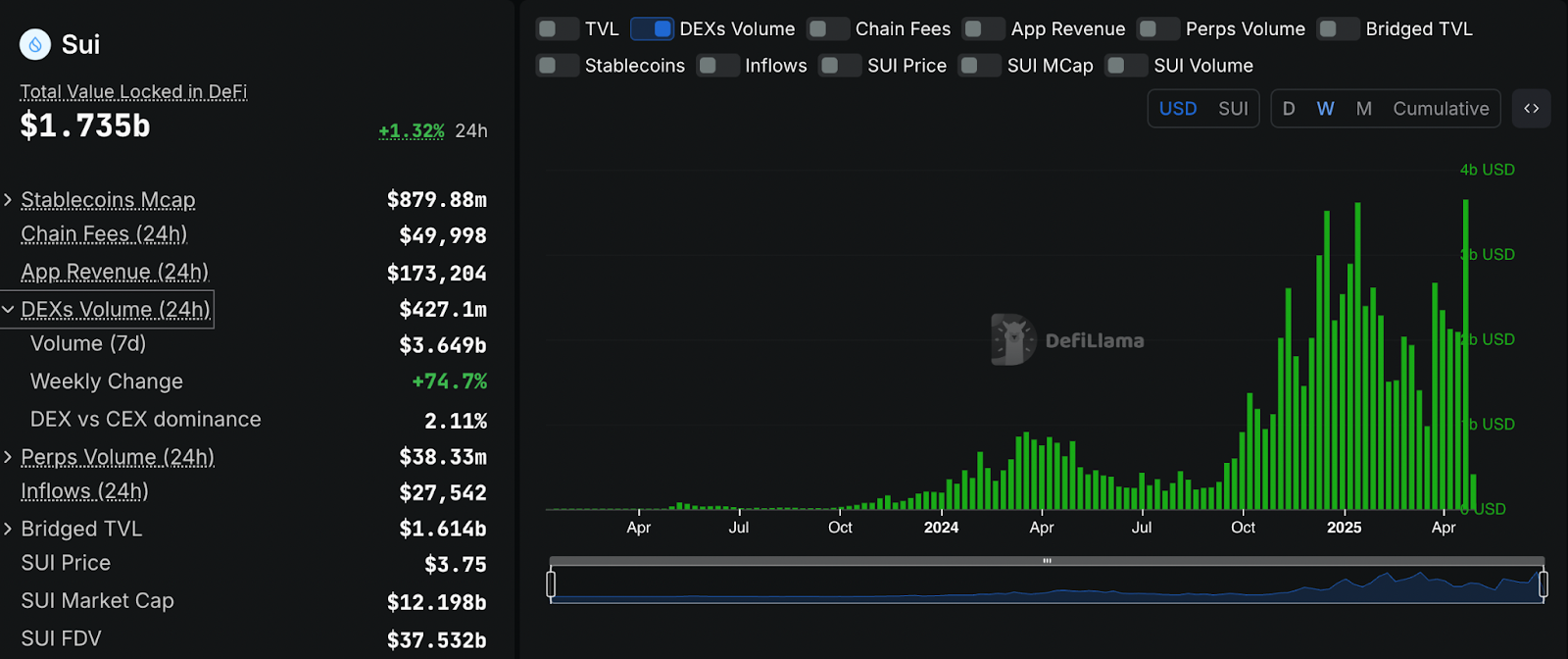Expand the Stablecoins Mcap row chevron
This screenshot has width=1568, height=659.
click(8, 200)
